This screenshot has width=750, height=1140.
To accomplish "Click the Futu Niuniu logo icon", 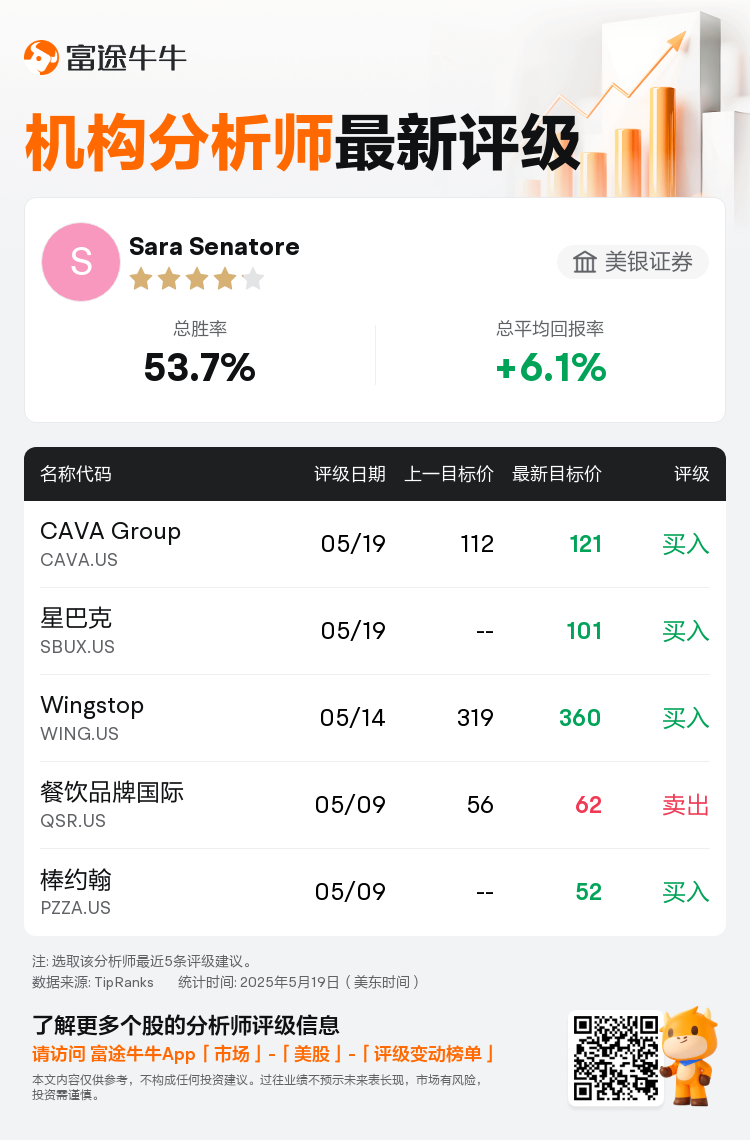I will tap(41, 57).
